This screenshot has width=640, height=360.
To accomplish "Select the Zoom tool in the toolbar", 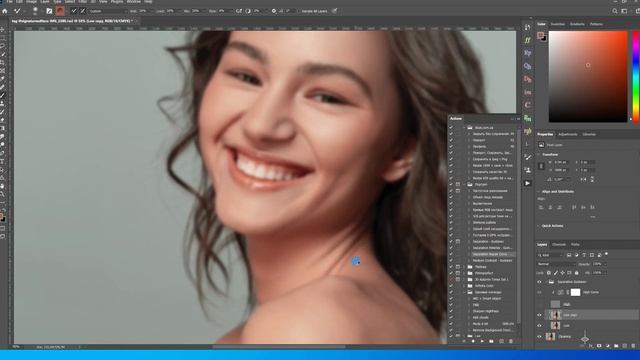I will 3,194.
